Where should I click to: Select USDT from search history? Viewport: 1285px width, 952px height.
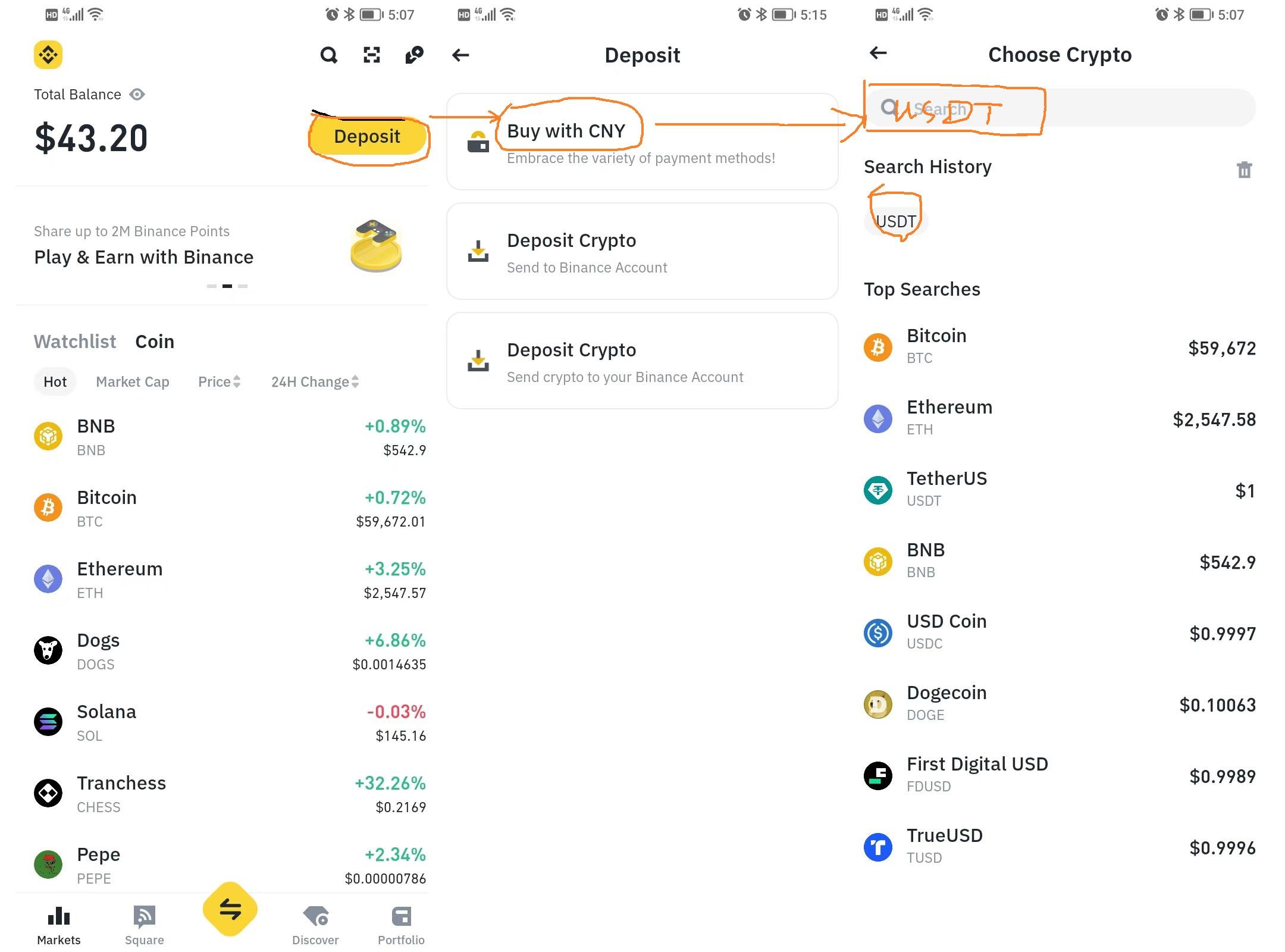pyautogui.click(x=894, y=218)
